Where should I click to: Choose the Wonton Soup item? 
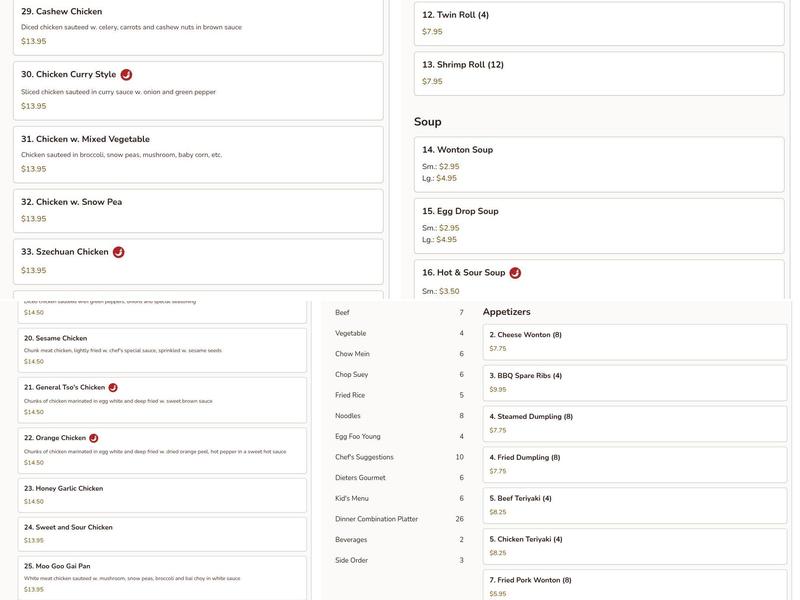[x=600, y=164]
